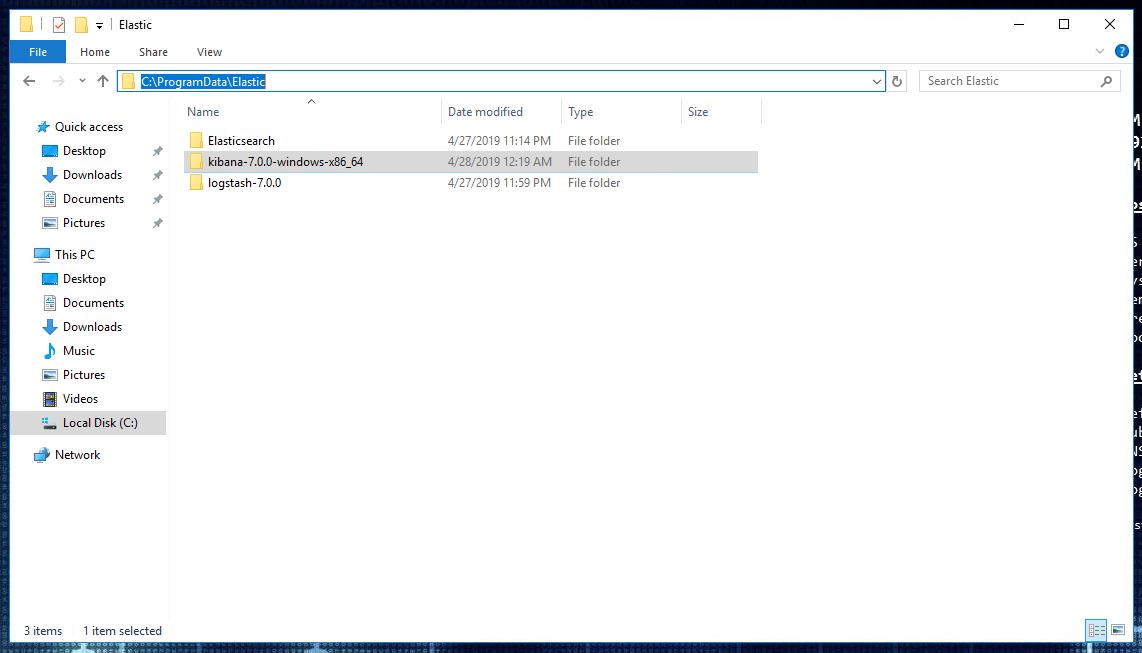Switch to the Details view layout
The width and height of the screenshot is (1142, 653).
click(x=1096, y=630)
